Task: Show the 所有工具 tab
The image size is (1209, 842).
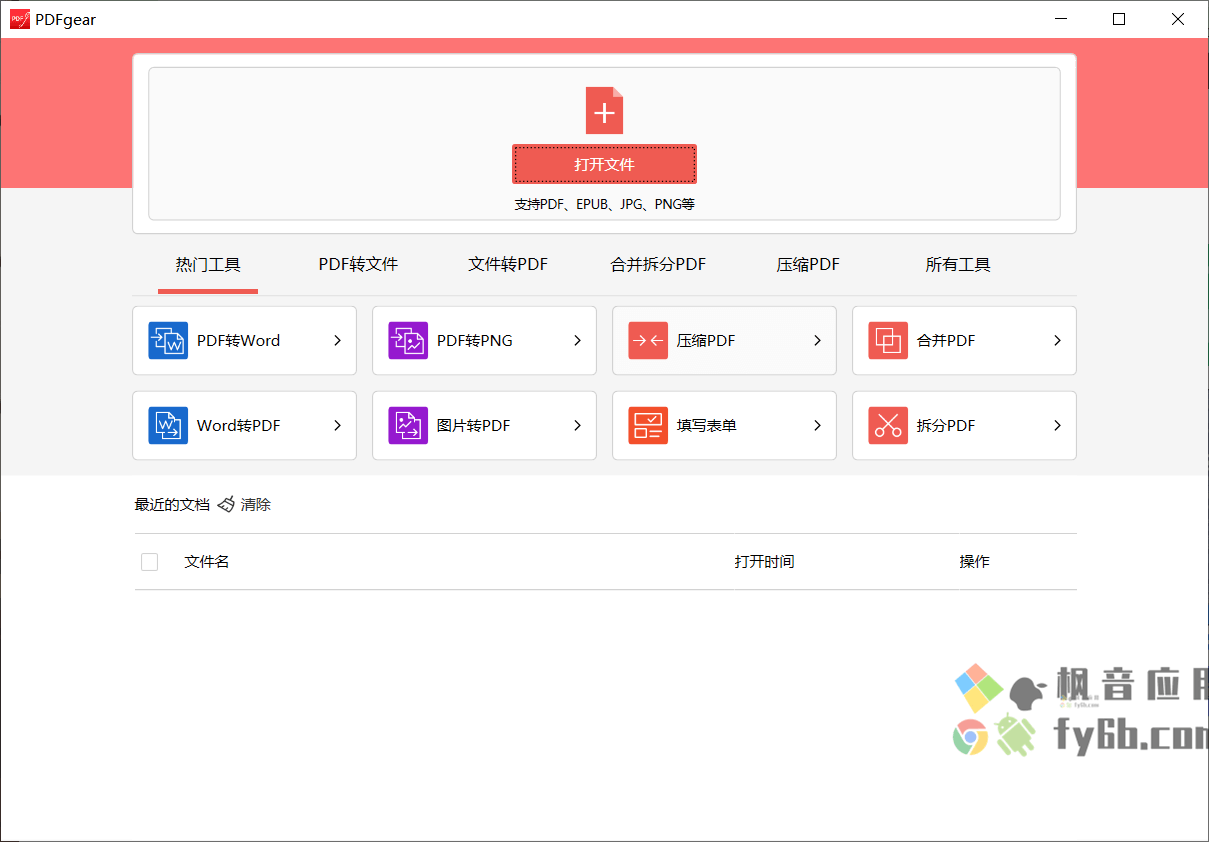Action: [x=958, y=265]
